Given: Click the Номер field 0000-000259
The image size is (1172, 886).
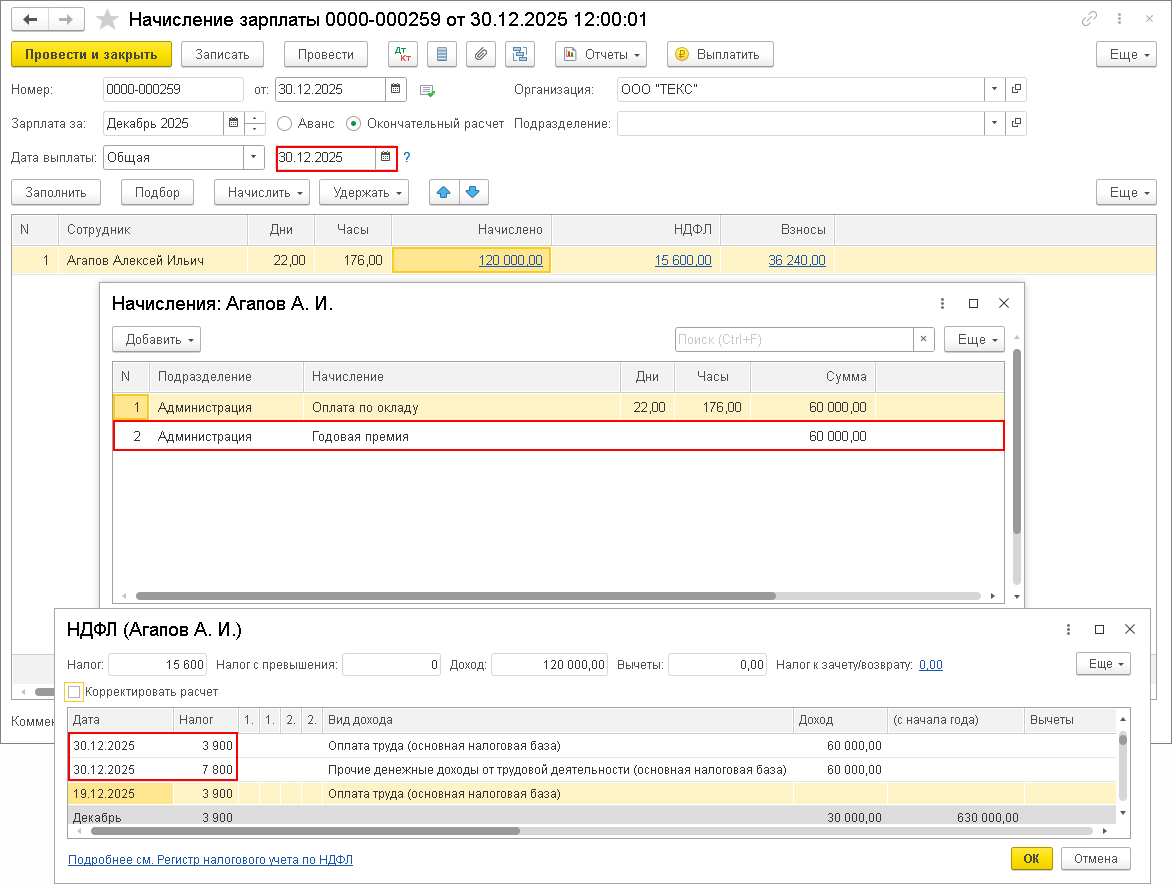Looking at the screenshot, I should [173, 89].
